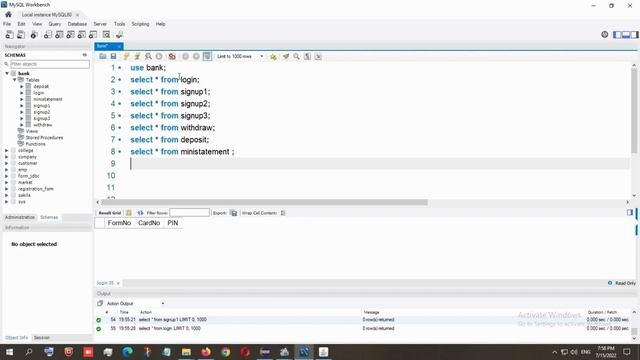Toggle continue-on-error red icon

[x=172, y=56]
